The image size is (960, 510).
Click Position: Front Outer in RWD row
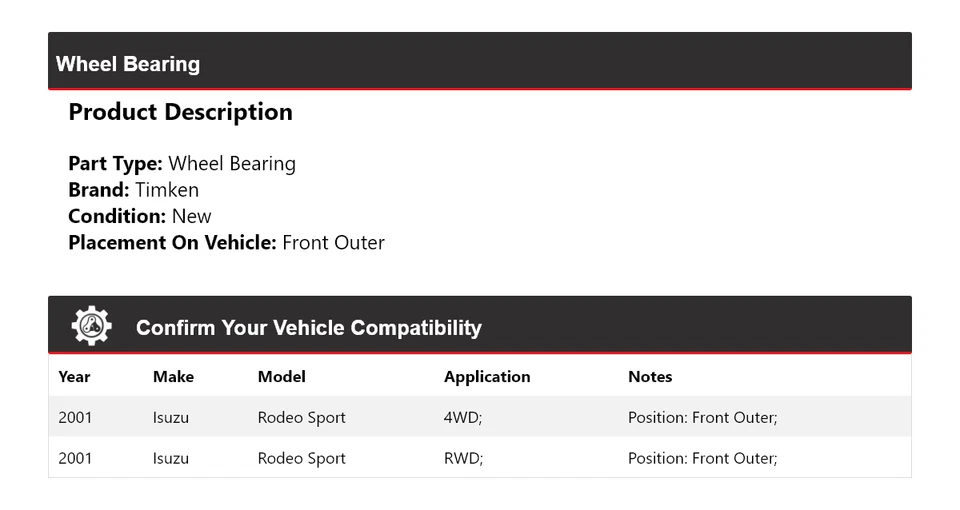click(x=702, y=459)
